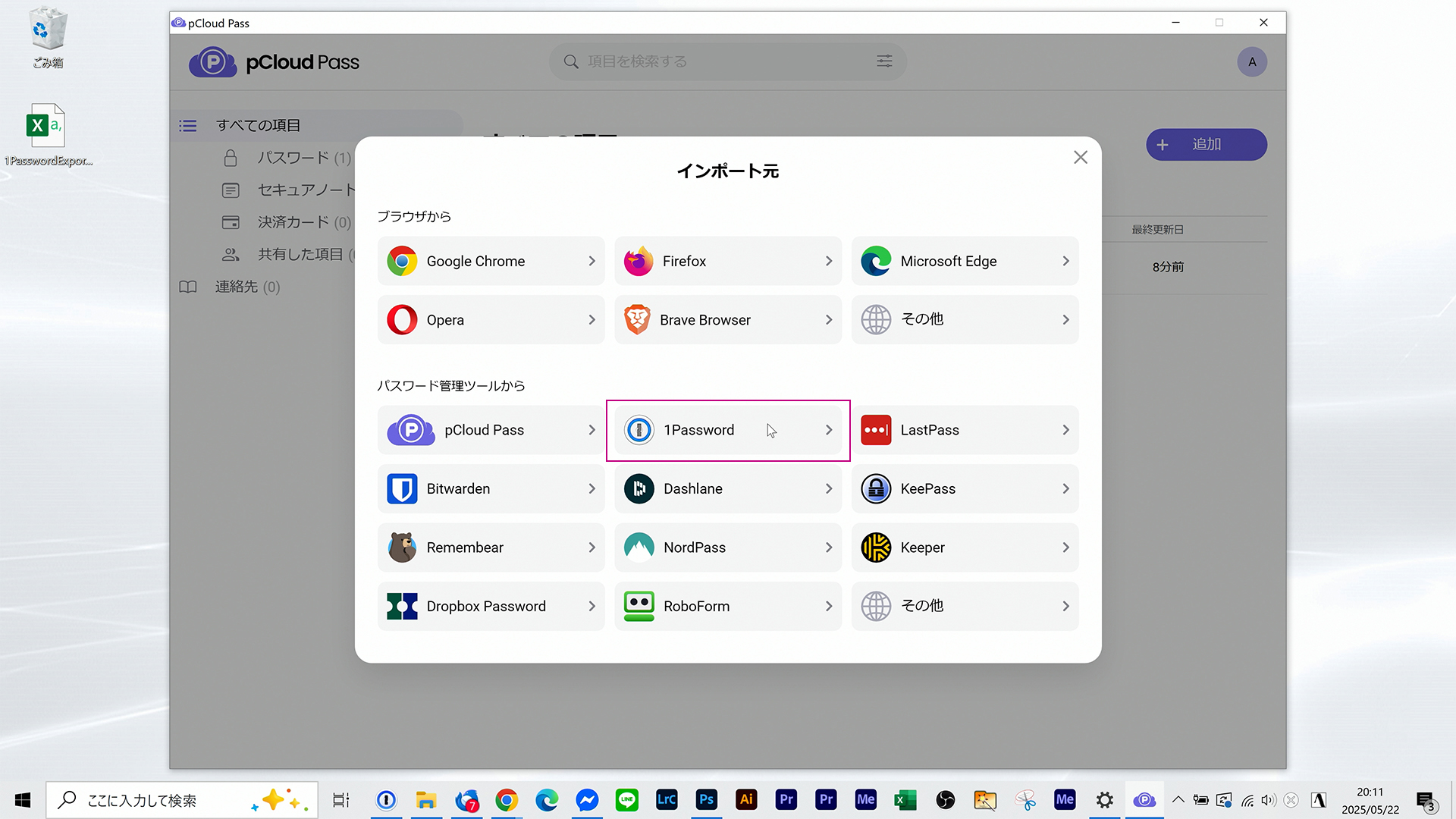Viewport: 1456px width, 819px height.
Task: Click the user avatar A
Action: click(x=1252, y=62)
